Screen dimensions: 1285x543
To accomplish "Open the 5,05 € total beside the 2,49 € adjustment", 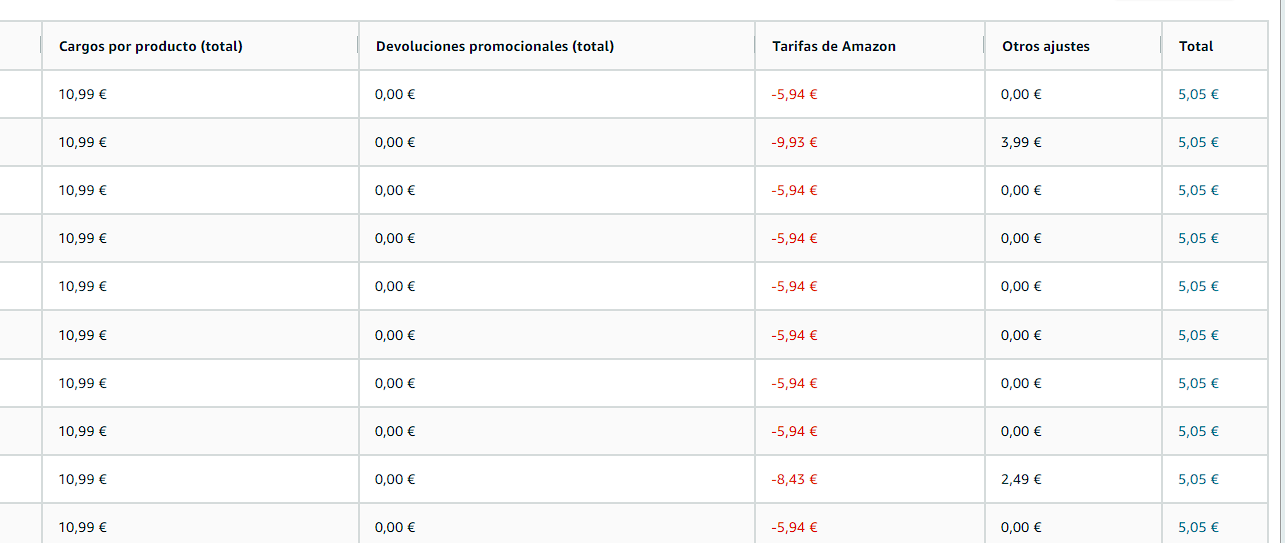I will tap(1198, 479).
